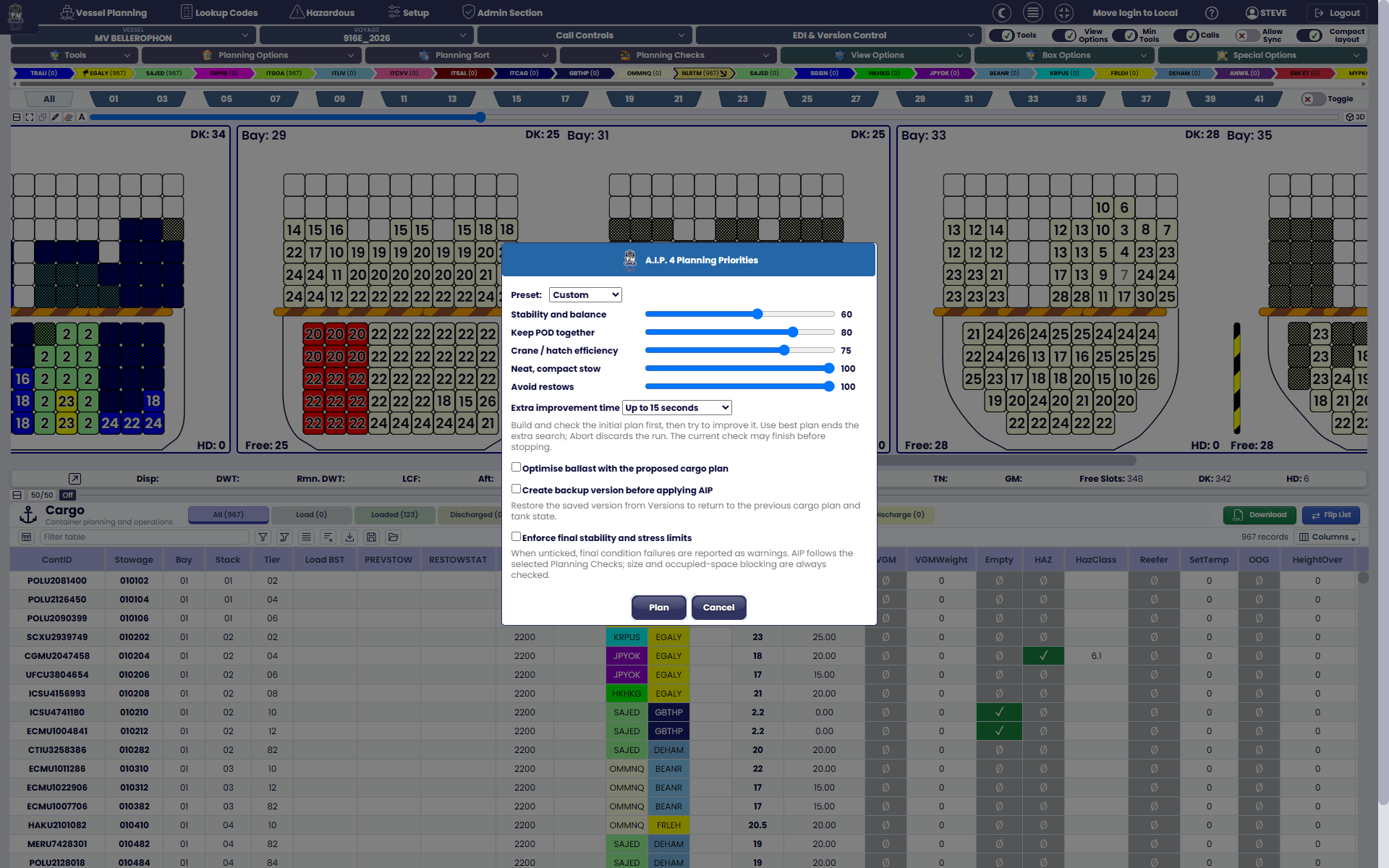Open the Setup menu

[408, 13]
